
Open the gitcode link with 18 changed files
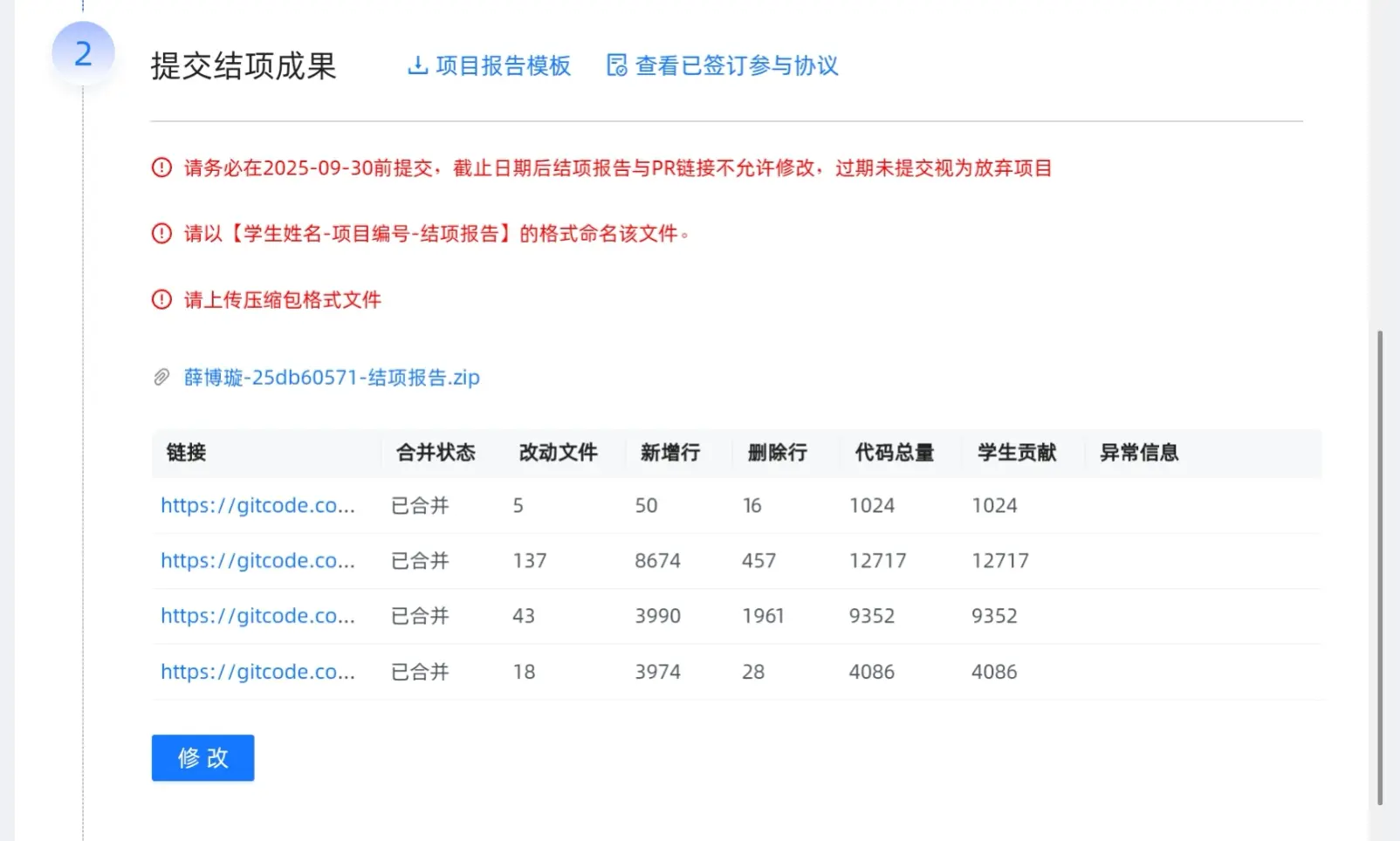(257, 672)
